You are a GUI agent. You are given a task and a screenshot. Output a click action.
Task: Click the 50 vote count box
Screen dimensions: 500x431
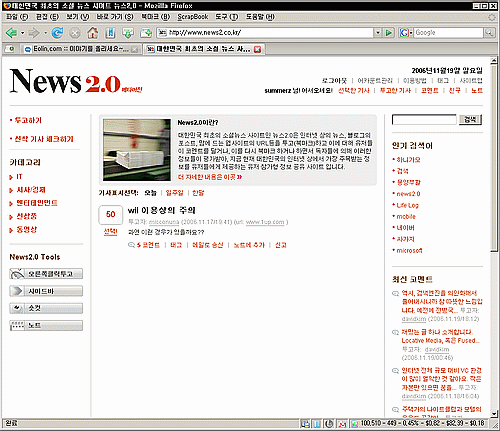coord(110,215)
